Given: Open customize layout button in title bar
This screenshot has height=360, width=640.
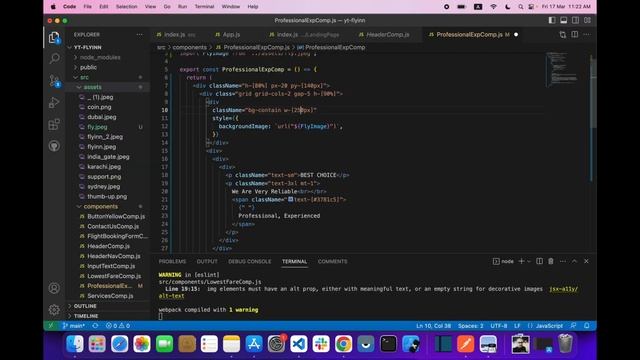Looking at the screenshot, I should (x=587, y=20).
